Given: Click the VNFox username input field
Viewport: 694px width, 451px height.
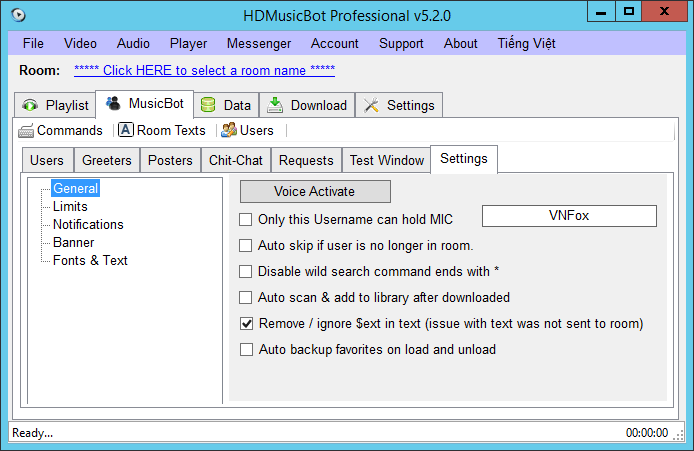Looking at the screenshot, I should [569, 216].
